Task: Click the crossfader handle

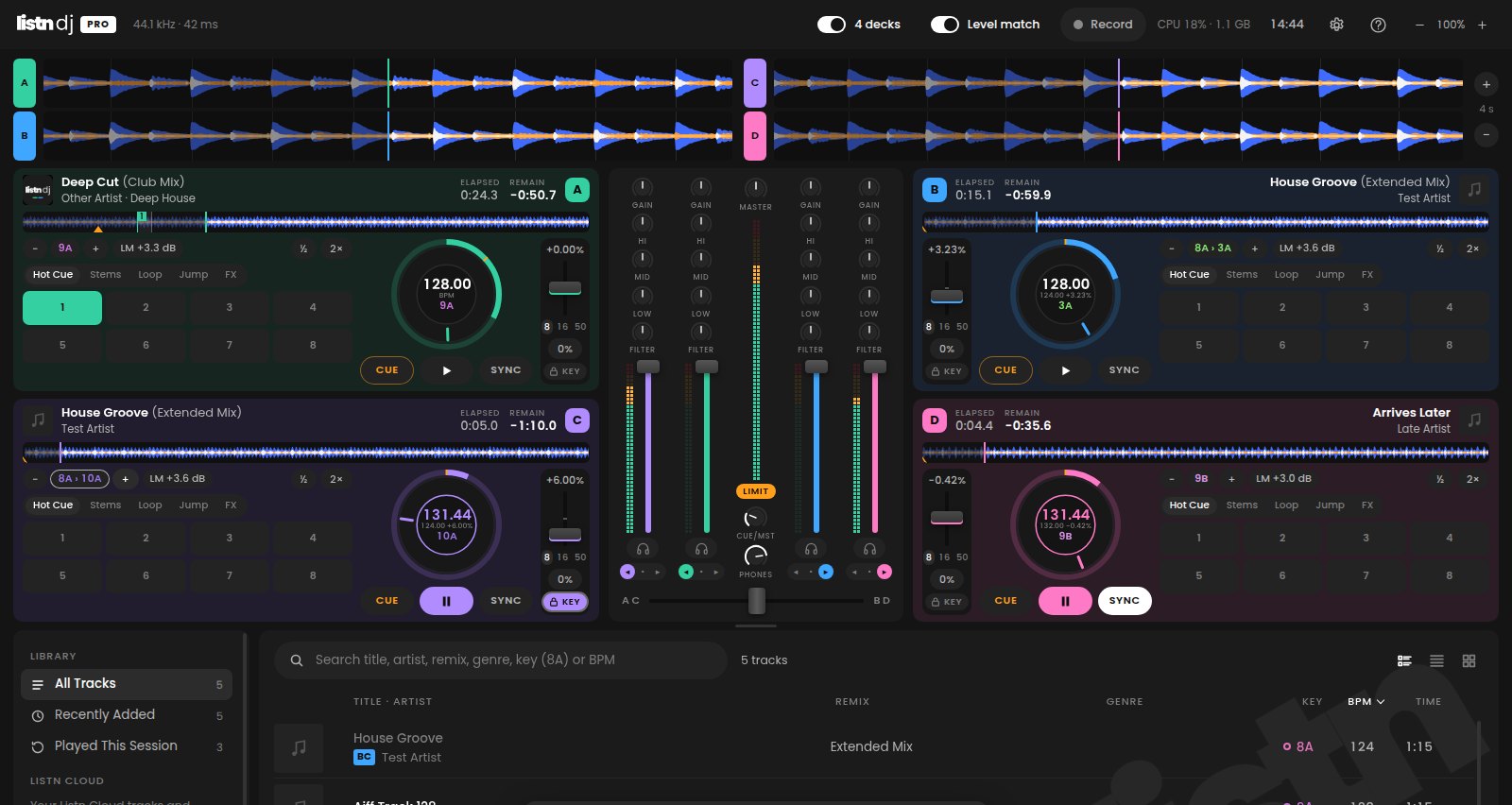Action: click(x=757, y=601)
